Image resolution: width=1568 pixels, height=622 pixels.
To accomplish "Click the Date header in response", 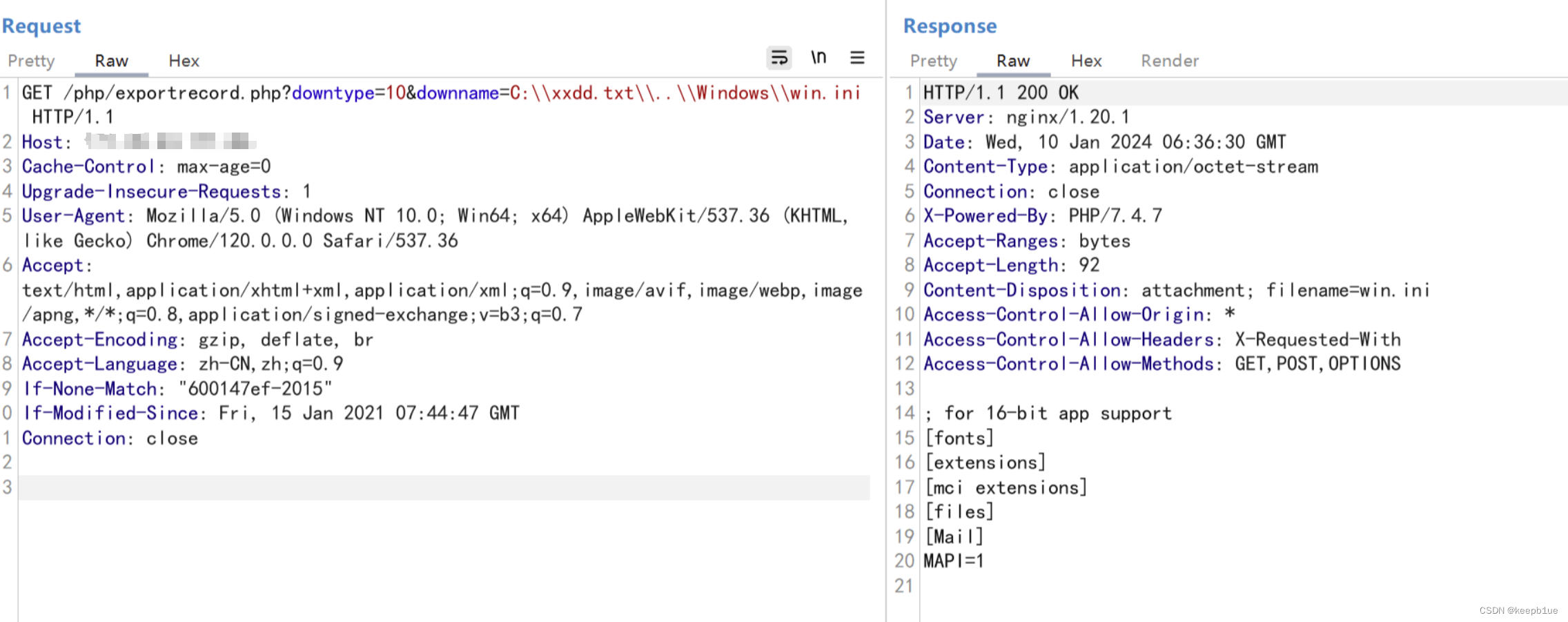I will tap(1104, 142).
